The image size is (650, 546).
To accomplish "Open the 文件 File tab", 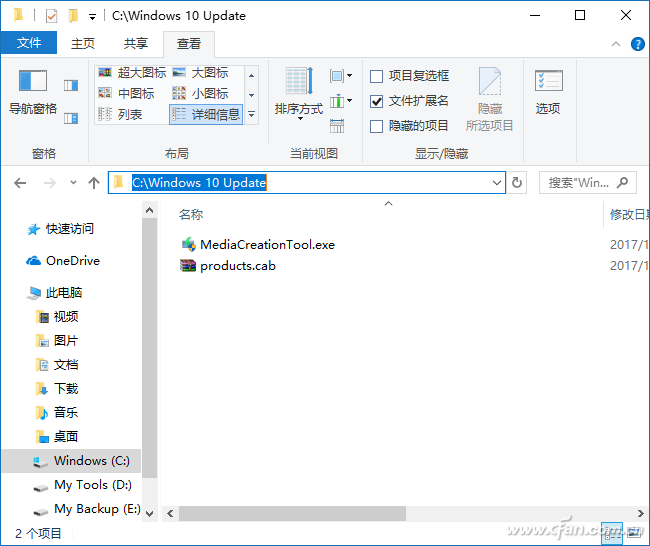I will click(29, 43).
